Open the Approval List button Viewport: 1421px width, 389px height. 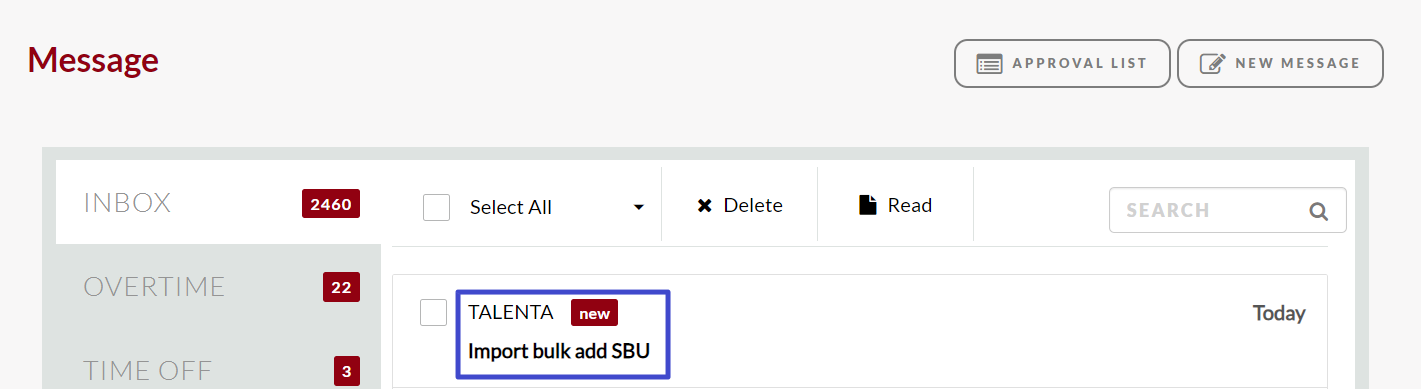tap(1062, 63)
